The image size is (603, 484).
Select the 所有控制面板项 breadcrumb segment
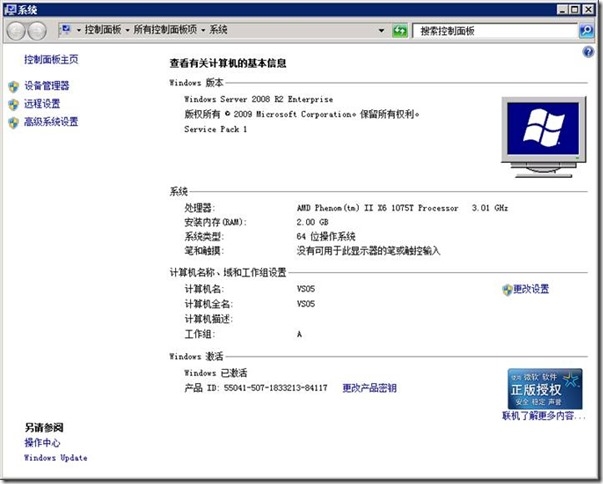coord(165,30)
